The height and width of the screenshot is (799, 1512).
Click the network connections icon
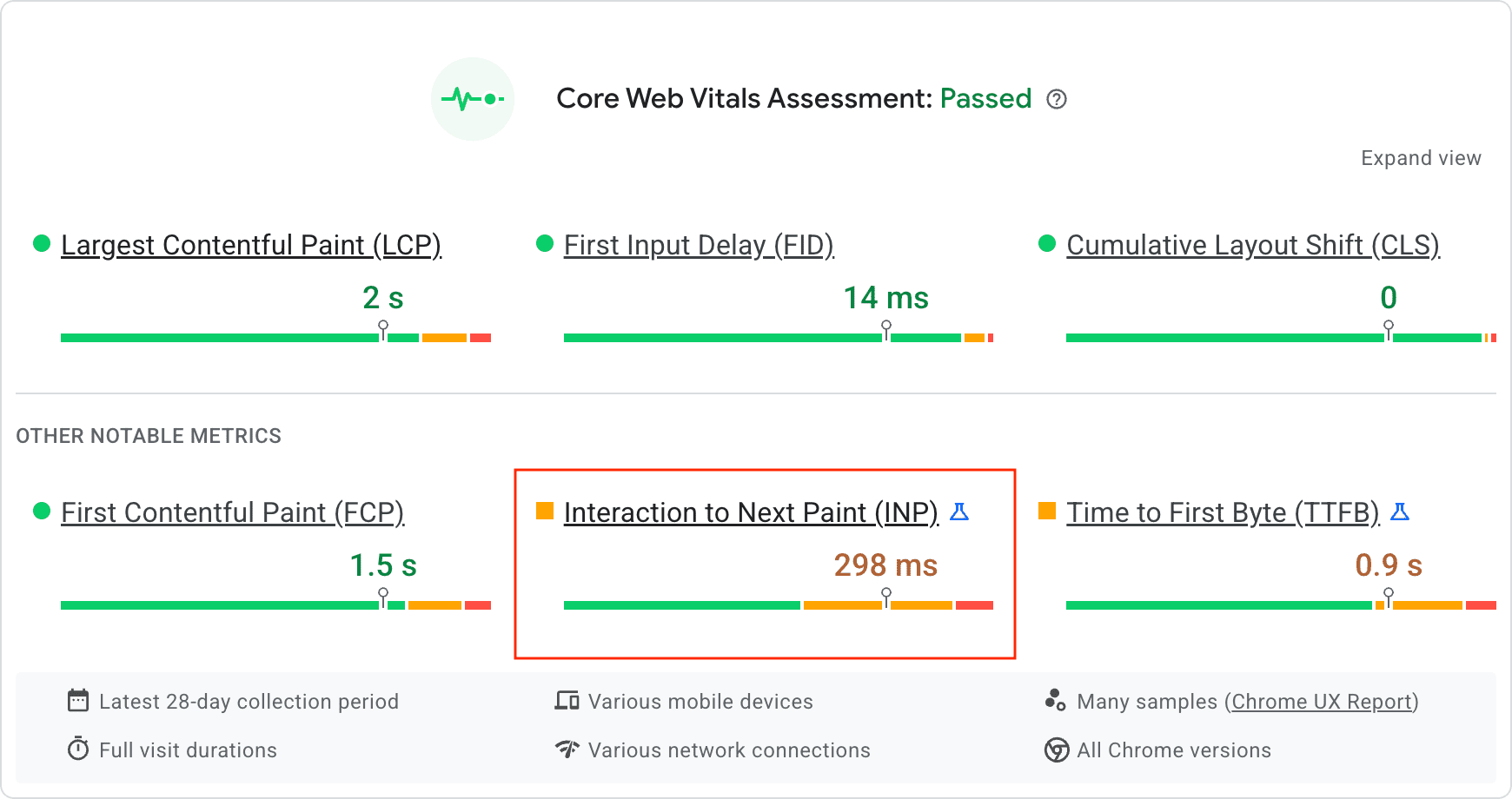tap(567, 749)
